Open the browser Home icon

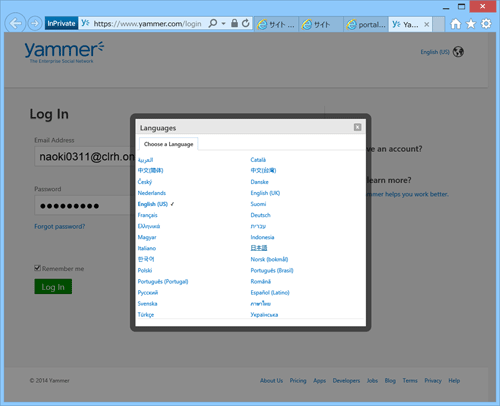point(455,24)
